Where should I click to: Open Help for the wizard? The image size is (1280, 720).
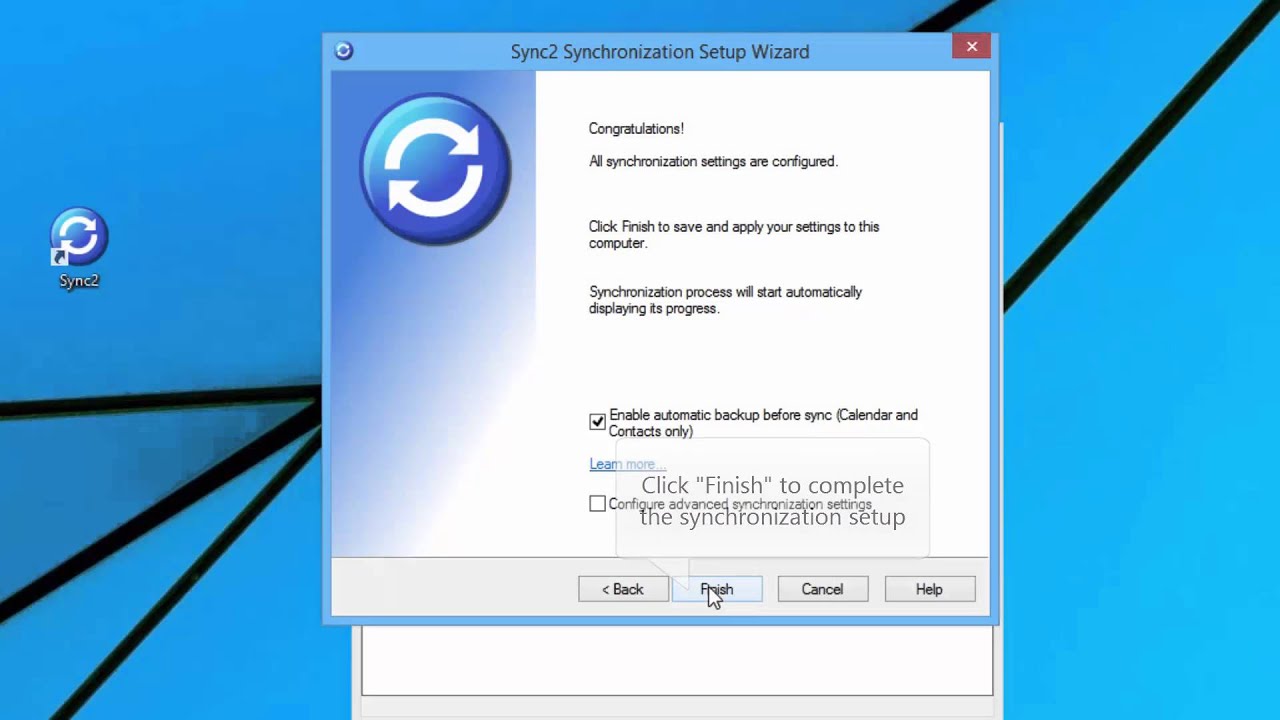point(929,589)
